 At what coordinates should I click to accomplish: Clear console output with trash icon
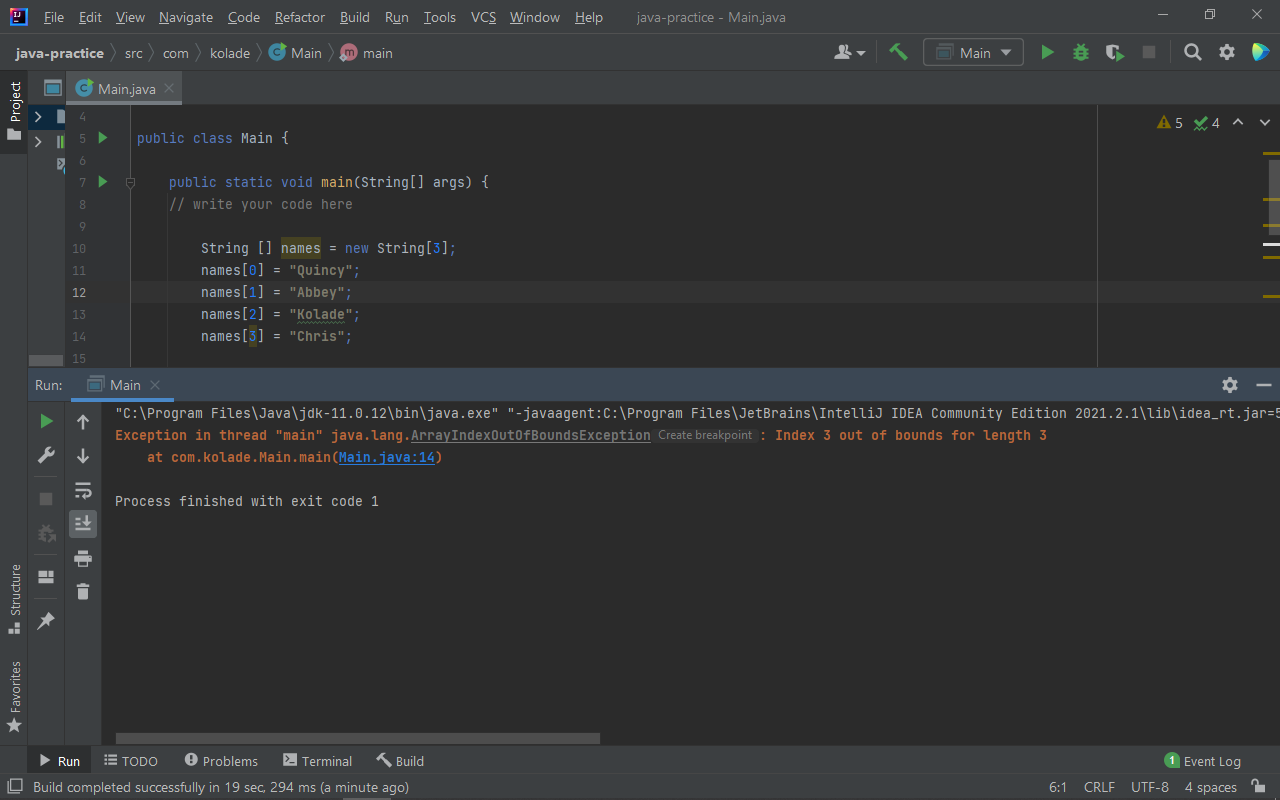(x=83, y=592)
